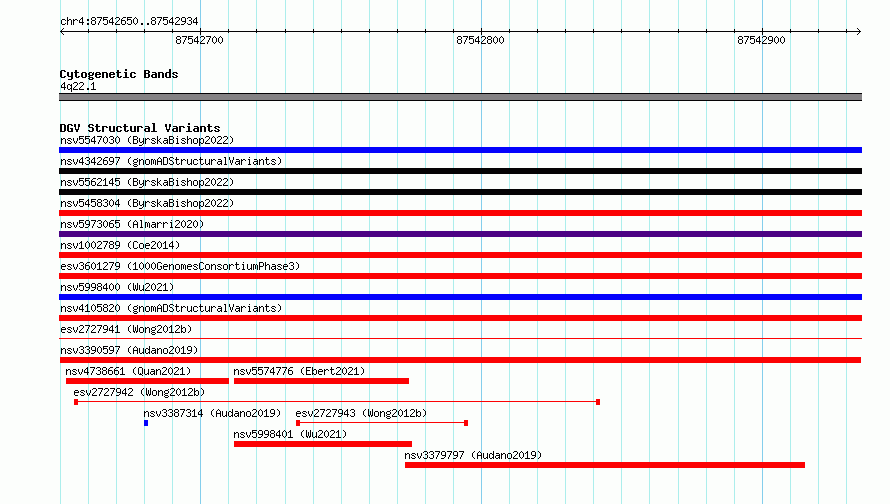Screen dimensions: 890x504
Task: Click the nsv3387314 (Audano2019) label
Action: pyautogui.click(x=212, y=413)
